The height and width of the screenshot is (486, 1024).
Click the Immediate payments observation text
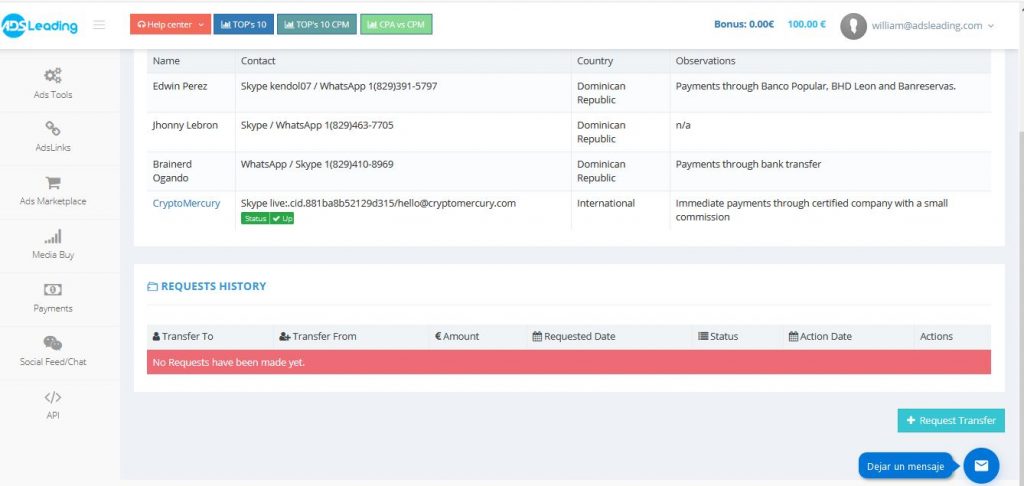click(811, 210)
